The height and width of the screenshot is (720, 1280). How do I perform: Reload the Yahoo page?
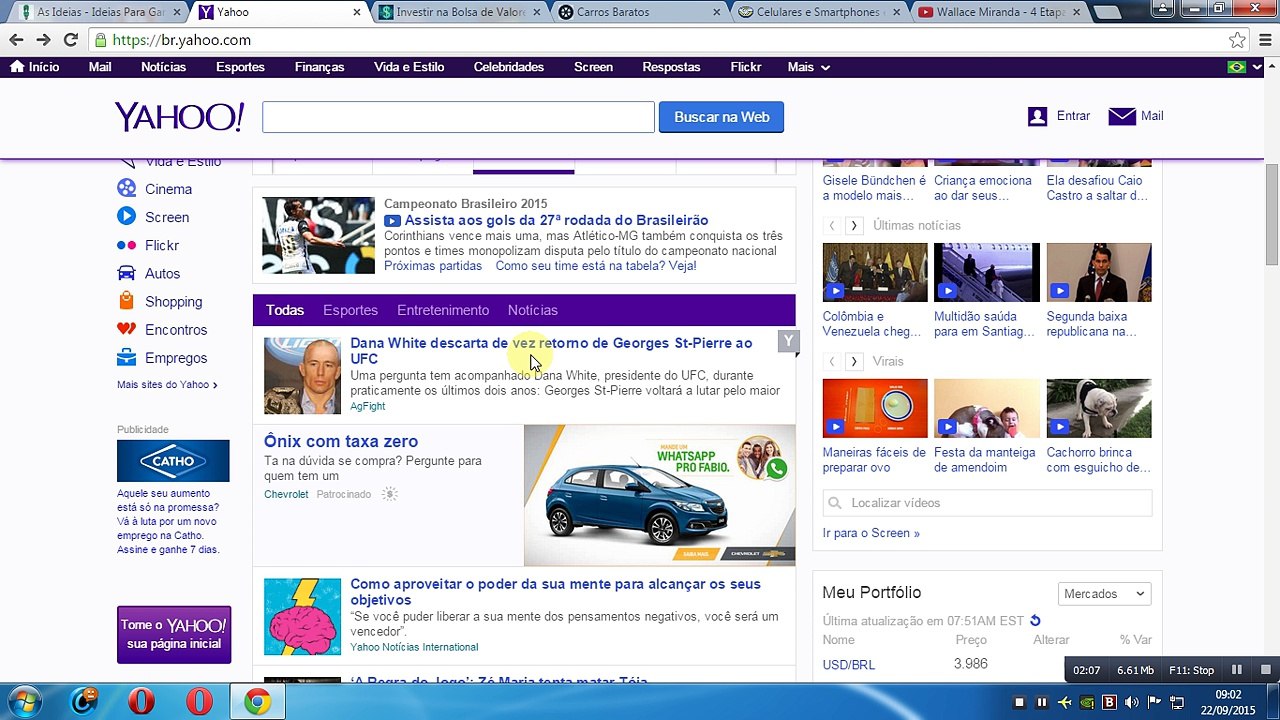tap(70, 40)
